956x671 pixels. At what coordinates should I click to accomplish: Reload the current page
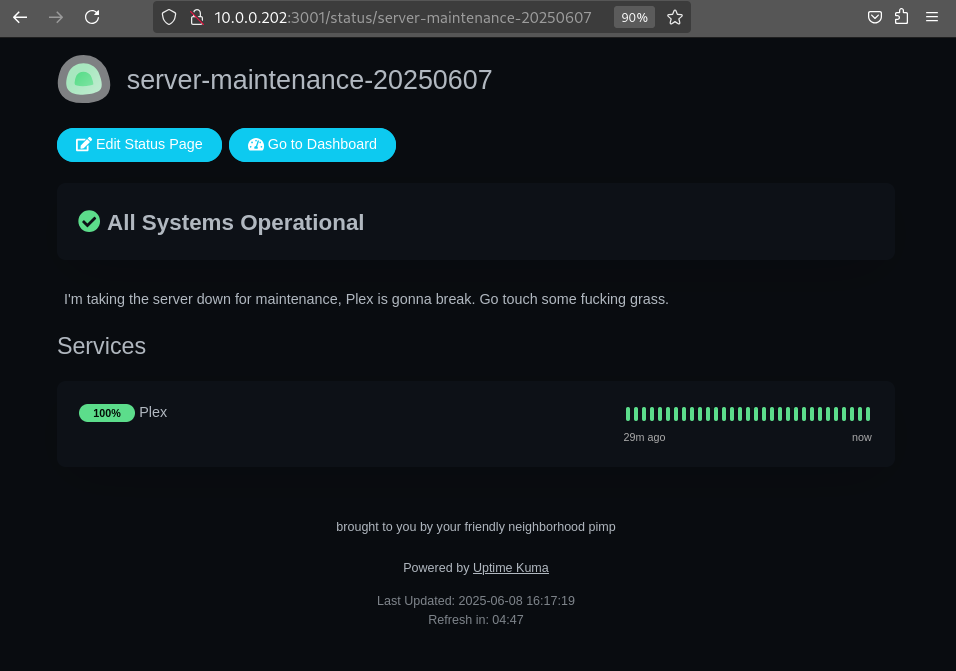[x=92, y=17]
